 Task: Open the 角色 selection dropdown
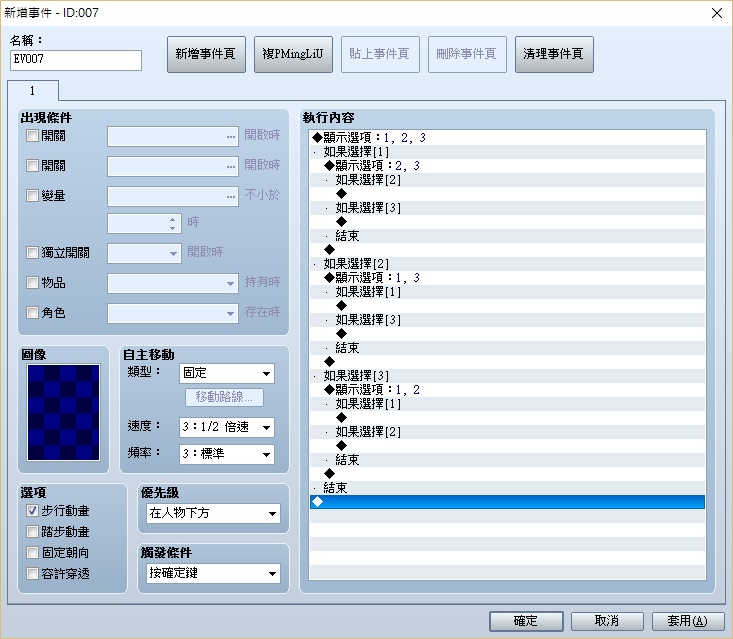click(173, 313)
